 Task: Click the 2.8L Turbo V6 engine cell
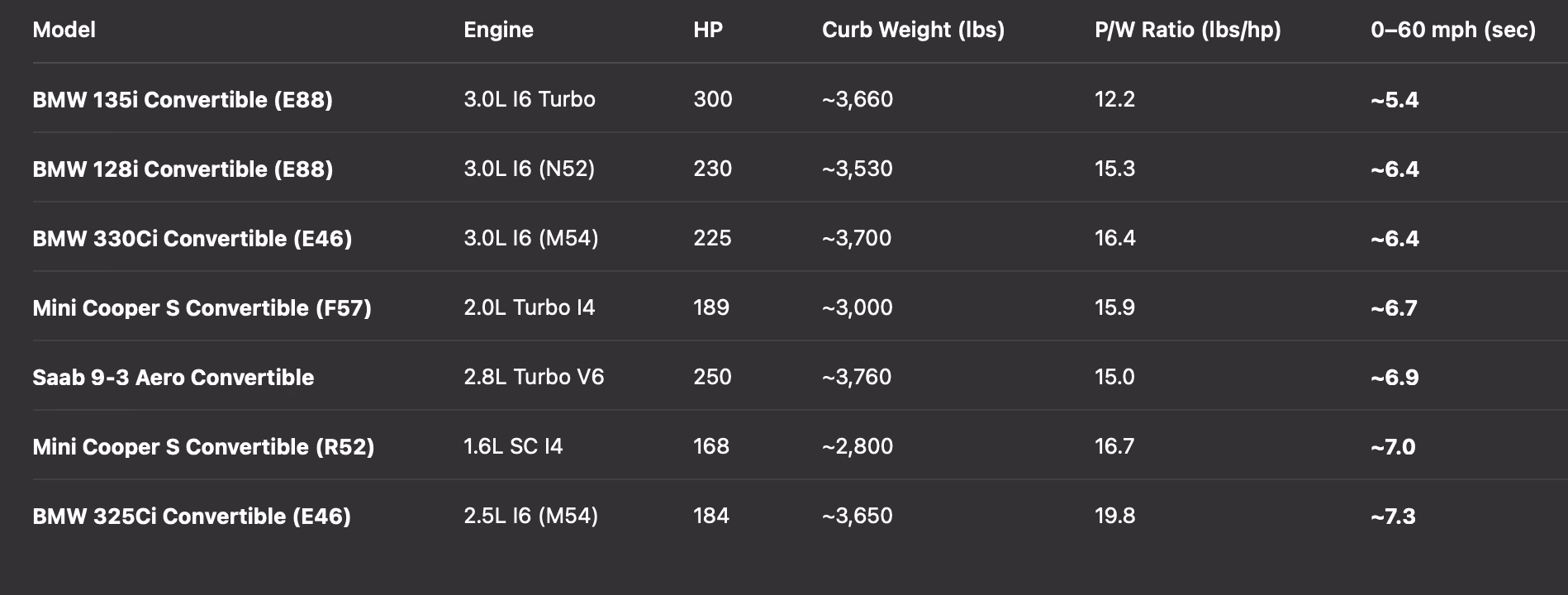point(534,377)
